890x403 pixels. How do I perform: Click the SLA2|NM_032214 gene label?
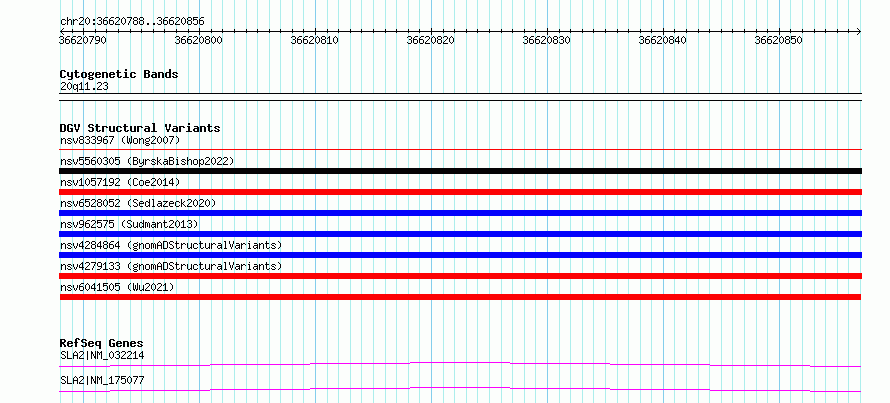102,355
